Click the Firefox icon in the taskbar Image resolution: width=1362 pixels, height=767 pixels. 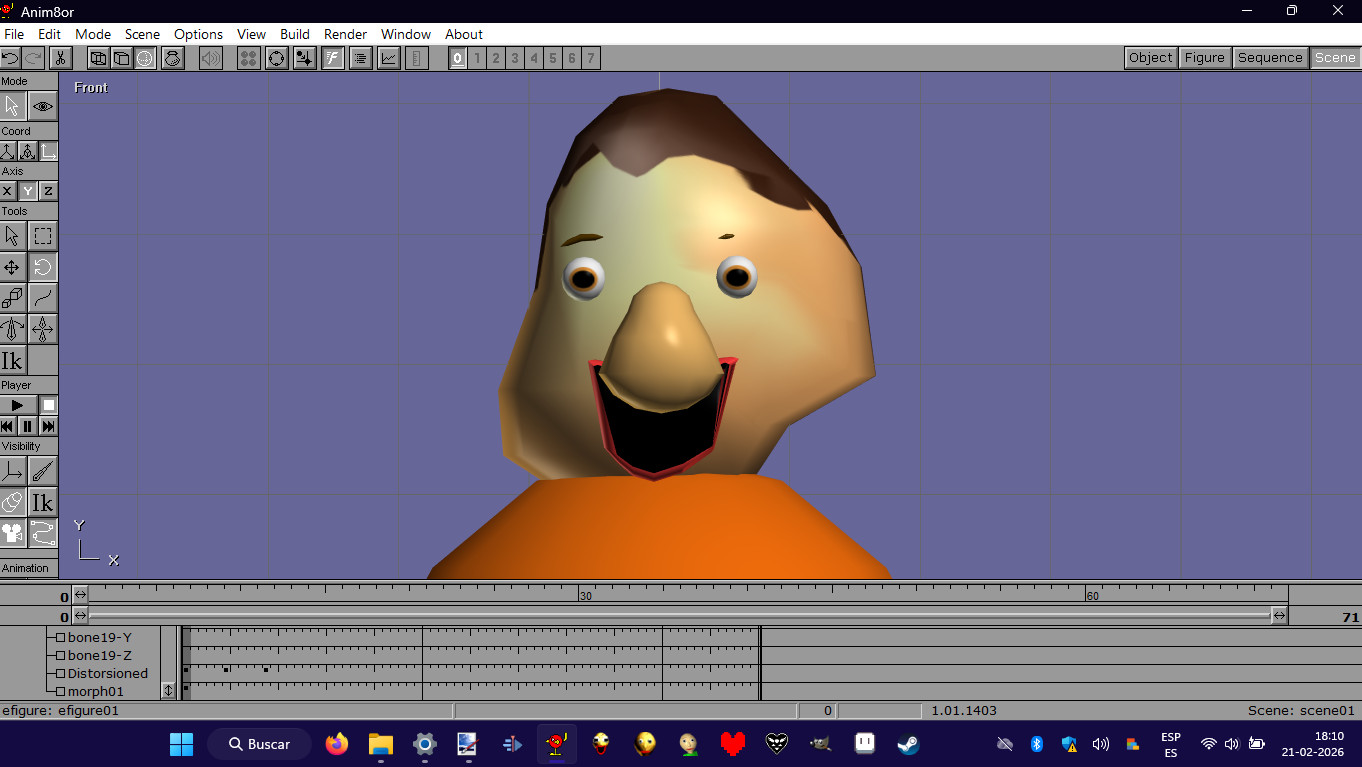(337, 744)
